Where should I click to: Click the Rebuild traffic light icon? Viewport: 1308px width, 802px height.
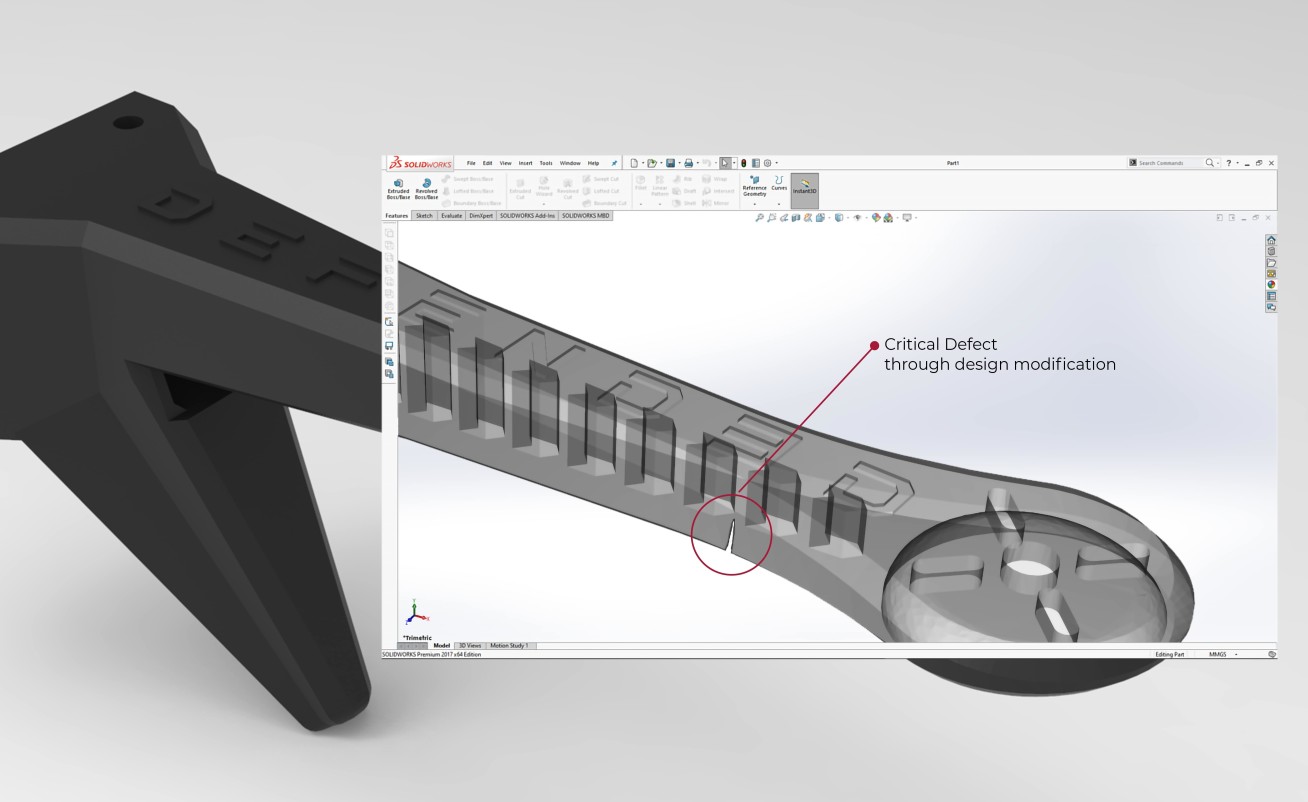(x=743, y=163)
